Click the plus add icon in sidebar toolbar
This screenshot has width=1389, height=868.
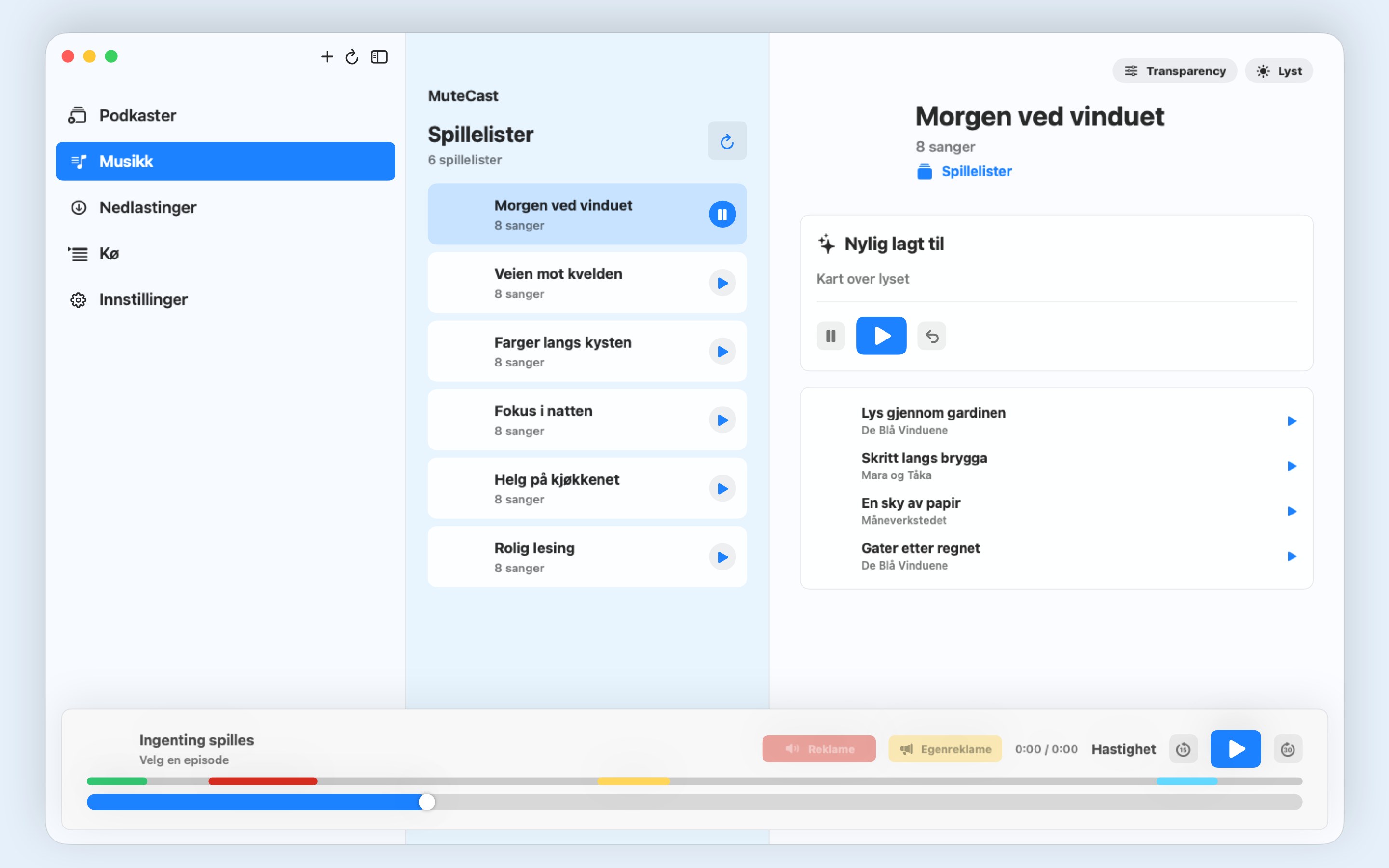click(327, 56)
